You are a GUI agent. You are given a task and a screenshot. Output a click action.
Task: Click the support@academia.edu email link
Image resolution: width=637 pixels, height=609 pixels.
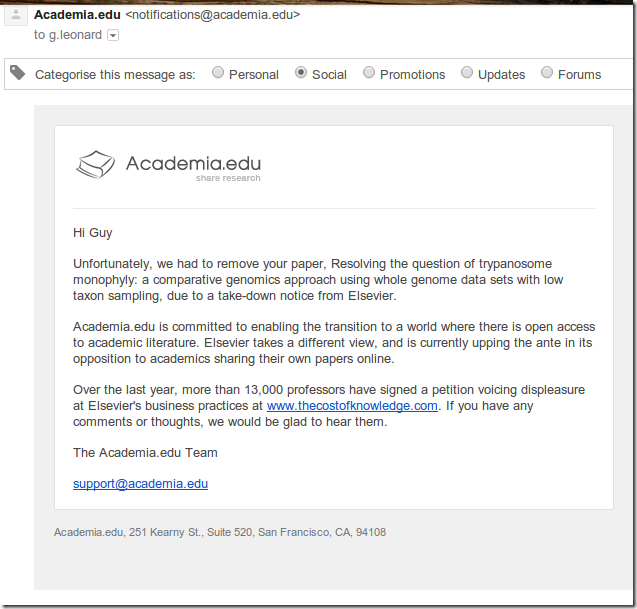[x=140, y=484]
